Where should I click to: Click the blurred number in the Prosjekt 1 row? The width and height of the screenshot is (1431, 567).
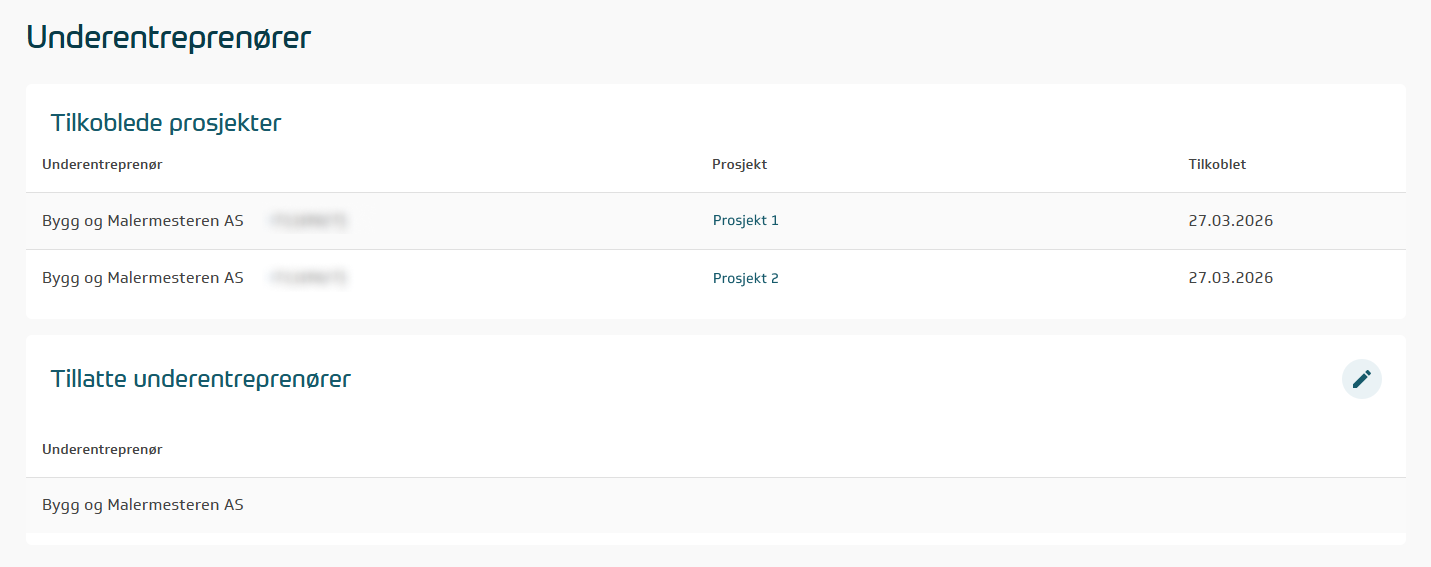point(308,221)
